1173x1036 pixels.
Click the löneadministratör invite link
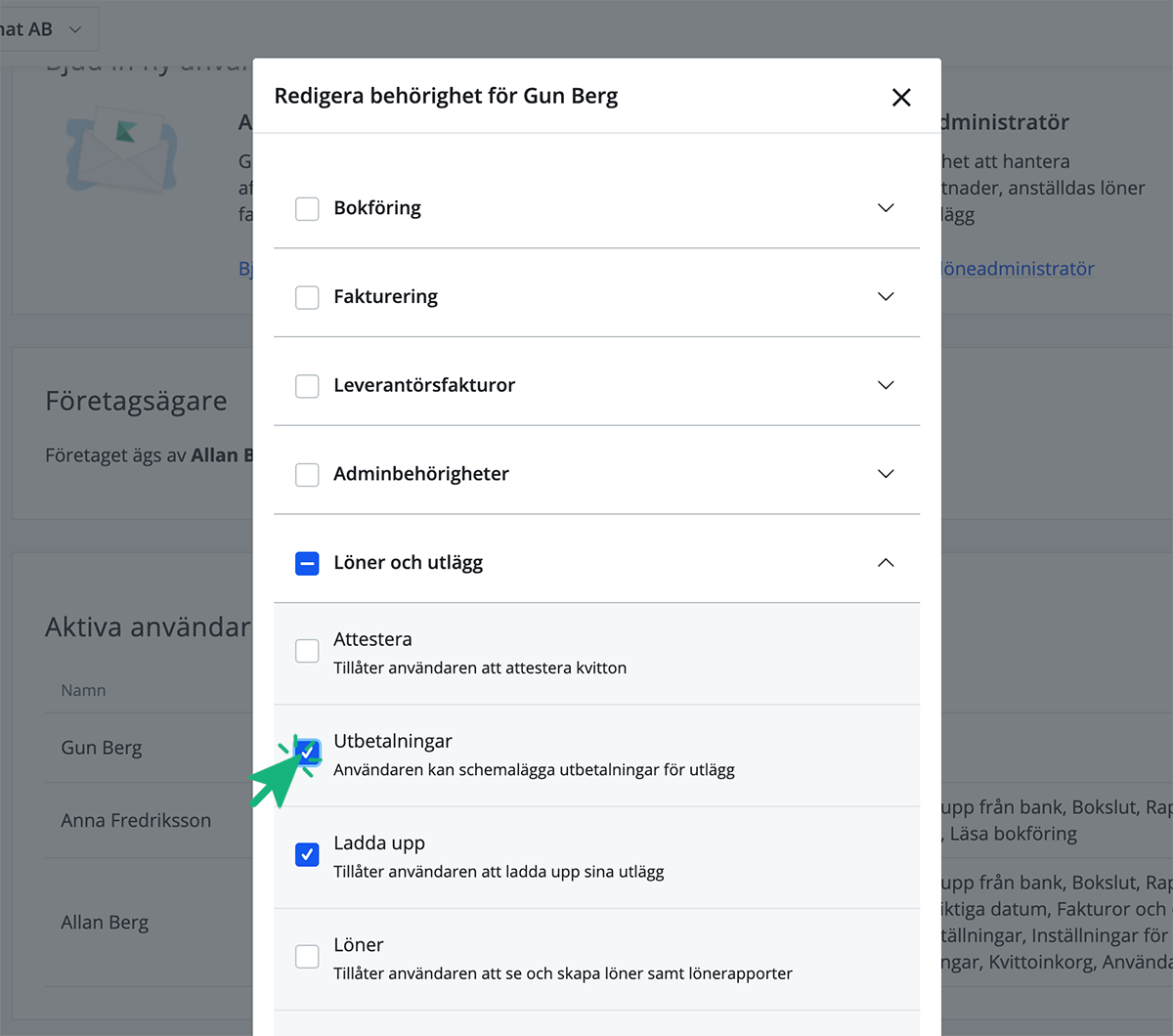pyautogui.click(x=1017, y=269)
